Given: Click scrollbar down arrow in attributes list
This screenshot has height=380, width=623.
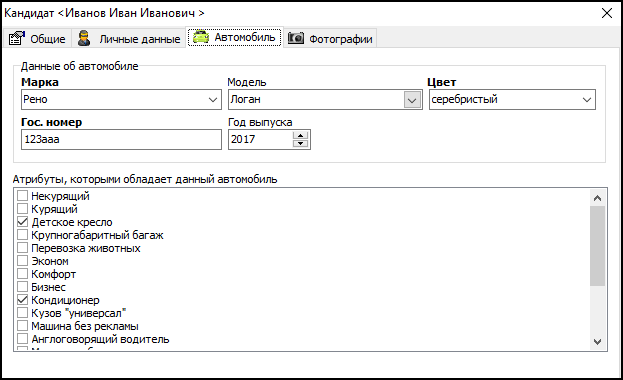Looking at the screenshot, I should [597, 341].
